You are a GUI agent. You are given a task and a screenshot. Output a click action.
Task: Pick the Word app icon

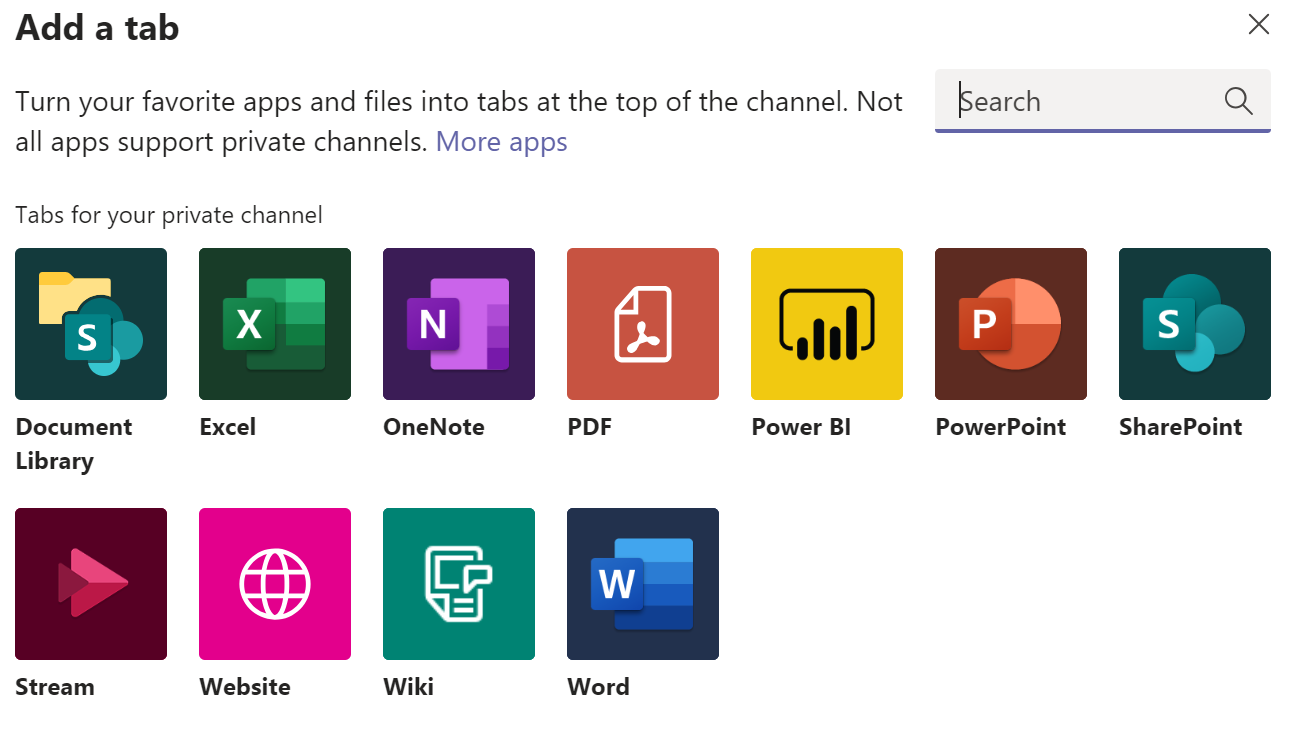click(643, 584)
